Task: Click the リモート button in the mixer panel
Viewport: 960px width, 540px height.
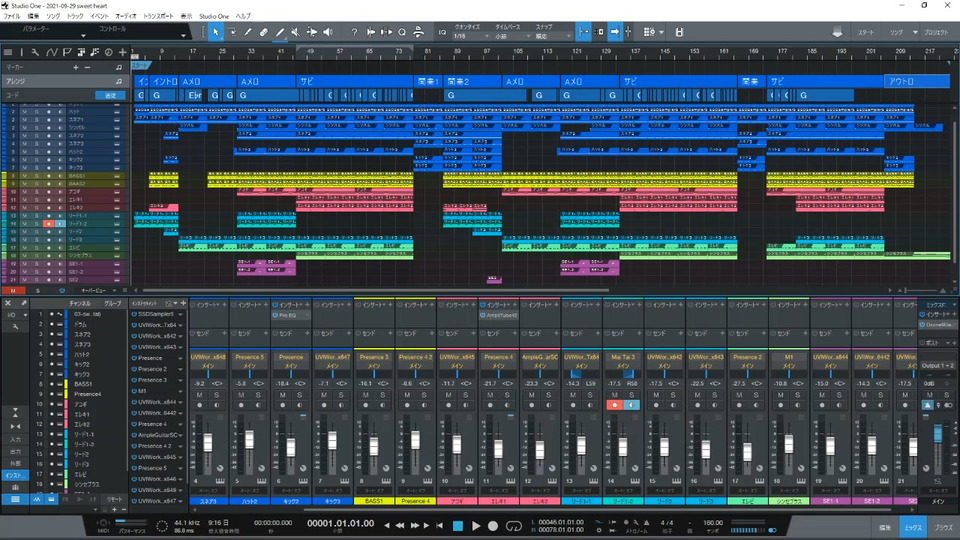Action: click(x=115, y=498)
